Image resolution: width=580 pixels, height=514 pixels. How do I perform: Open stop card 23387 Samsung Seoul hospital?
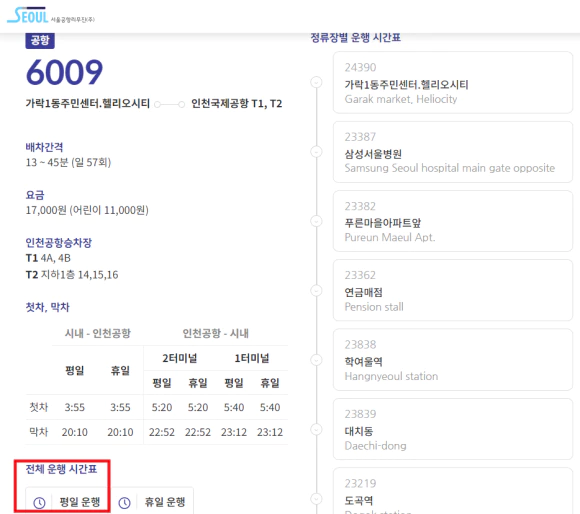pos(453,152)
